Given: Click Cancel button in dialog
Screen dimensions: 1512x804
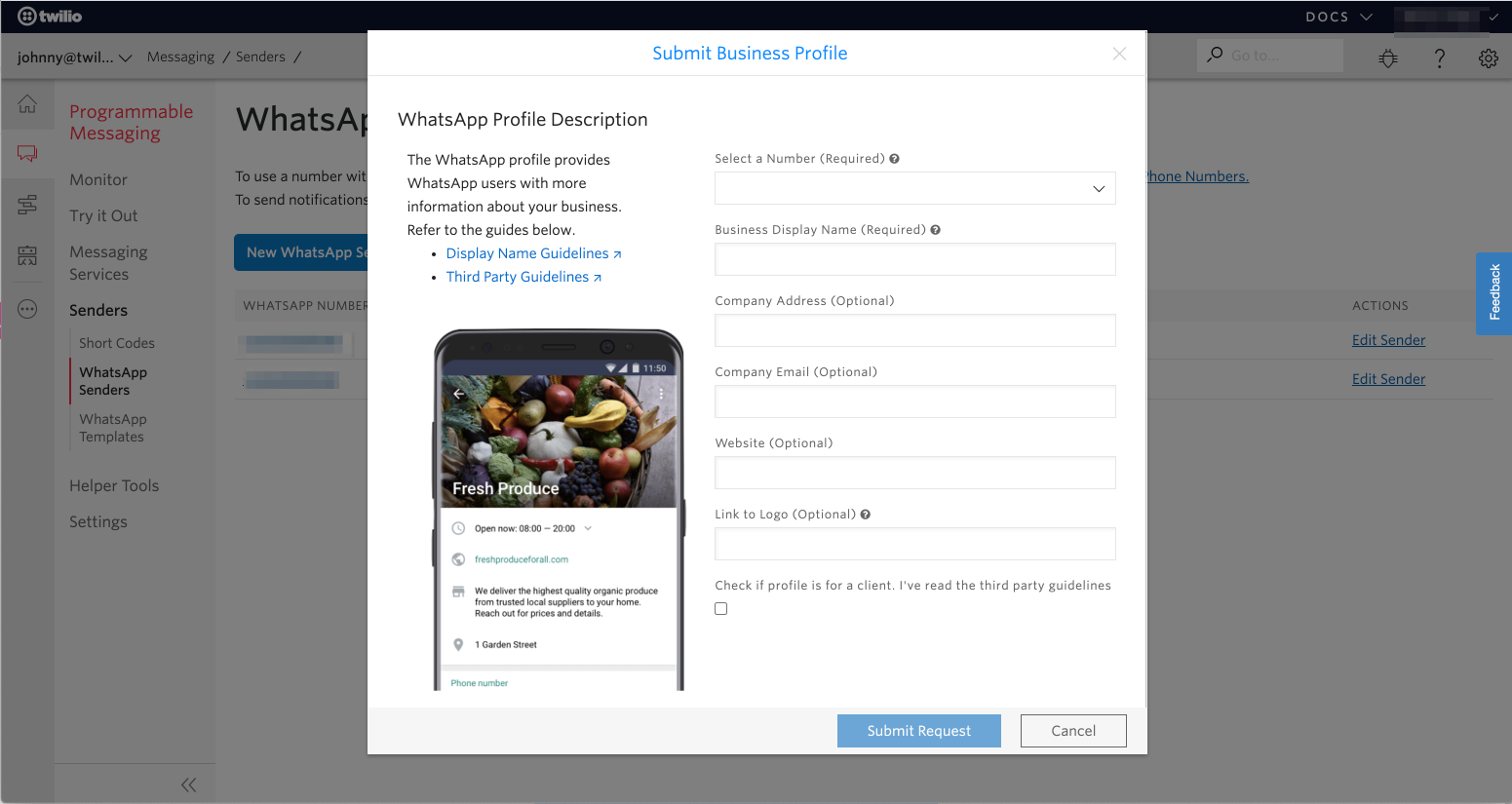Looking at the screenshot, I should 1073,731.
